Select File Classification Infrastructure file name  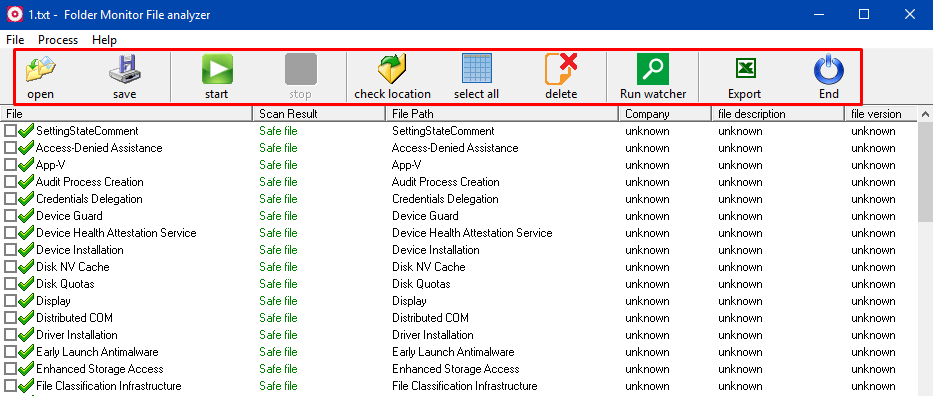tap(108, 386)
